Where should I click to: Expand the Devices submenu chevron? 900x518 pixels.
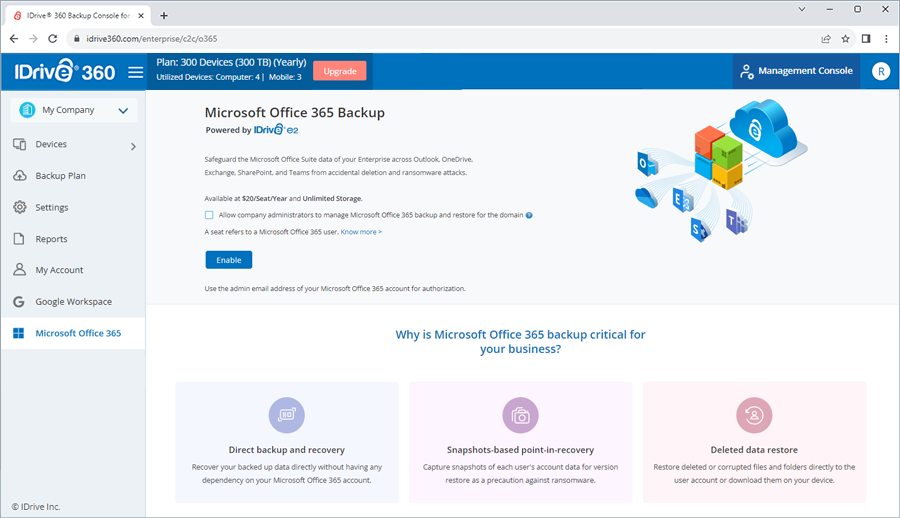[133, 146]
